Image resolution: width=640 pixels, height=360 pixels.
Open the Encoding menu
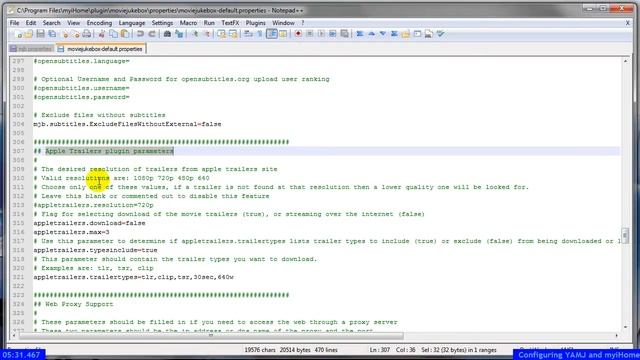(x=99, y=23)
